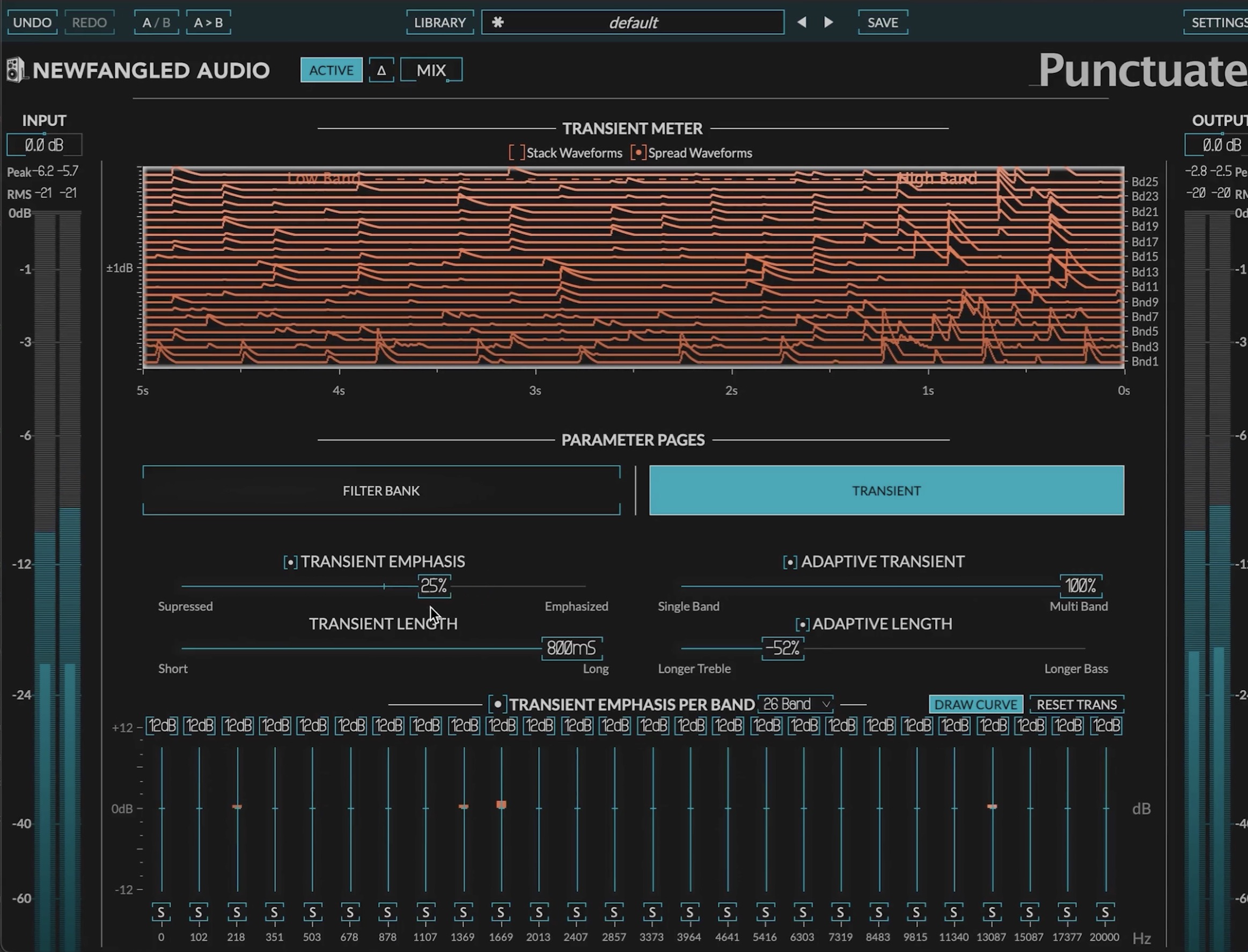Solo the 6303 Hz band
1248x952 pixels.
803,912
